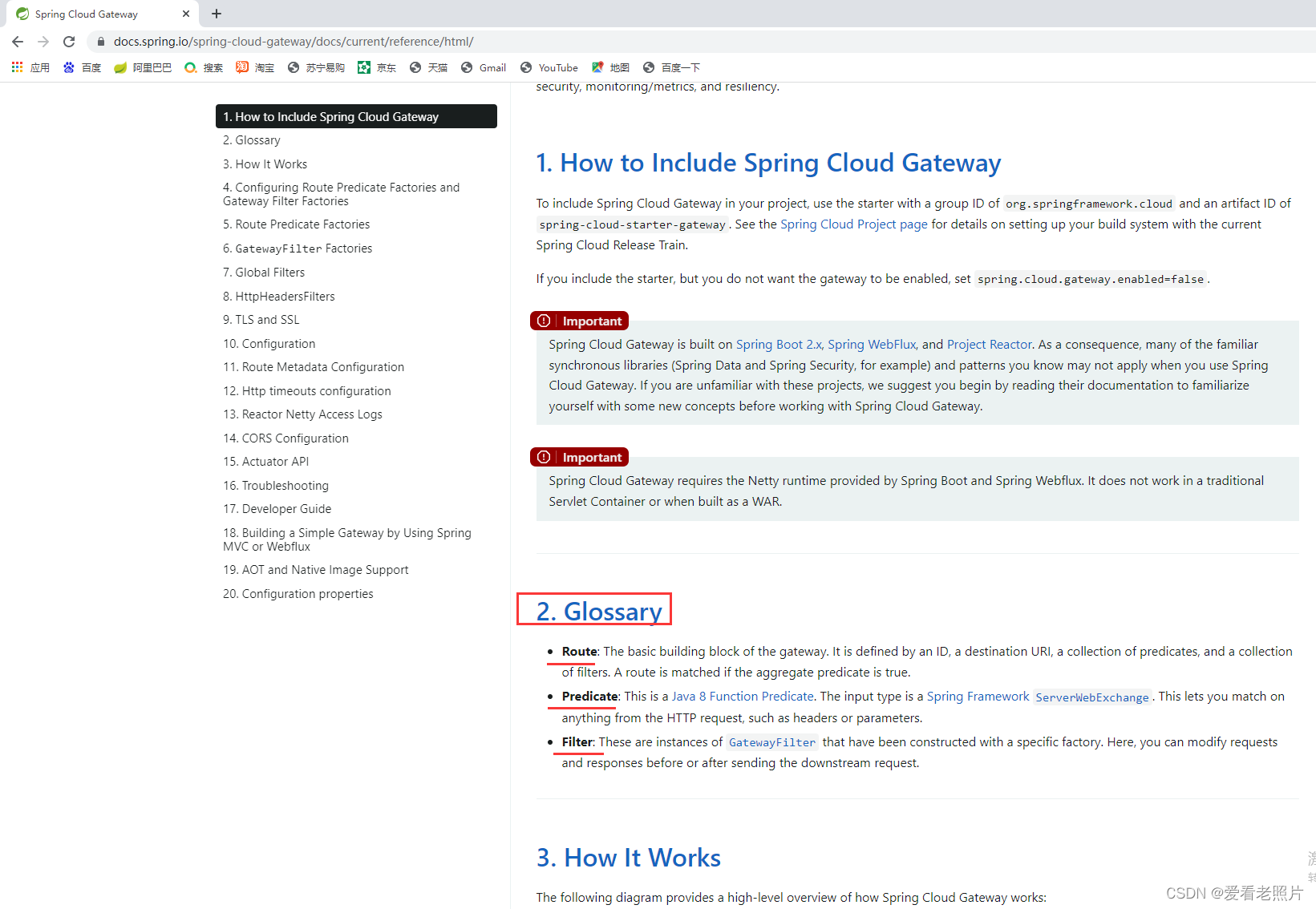This screenshot has height=909, width=1316.
Task: Click the '2. Glossary' section heading
Action: (x=599, y=611)
